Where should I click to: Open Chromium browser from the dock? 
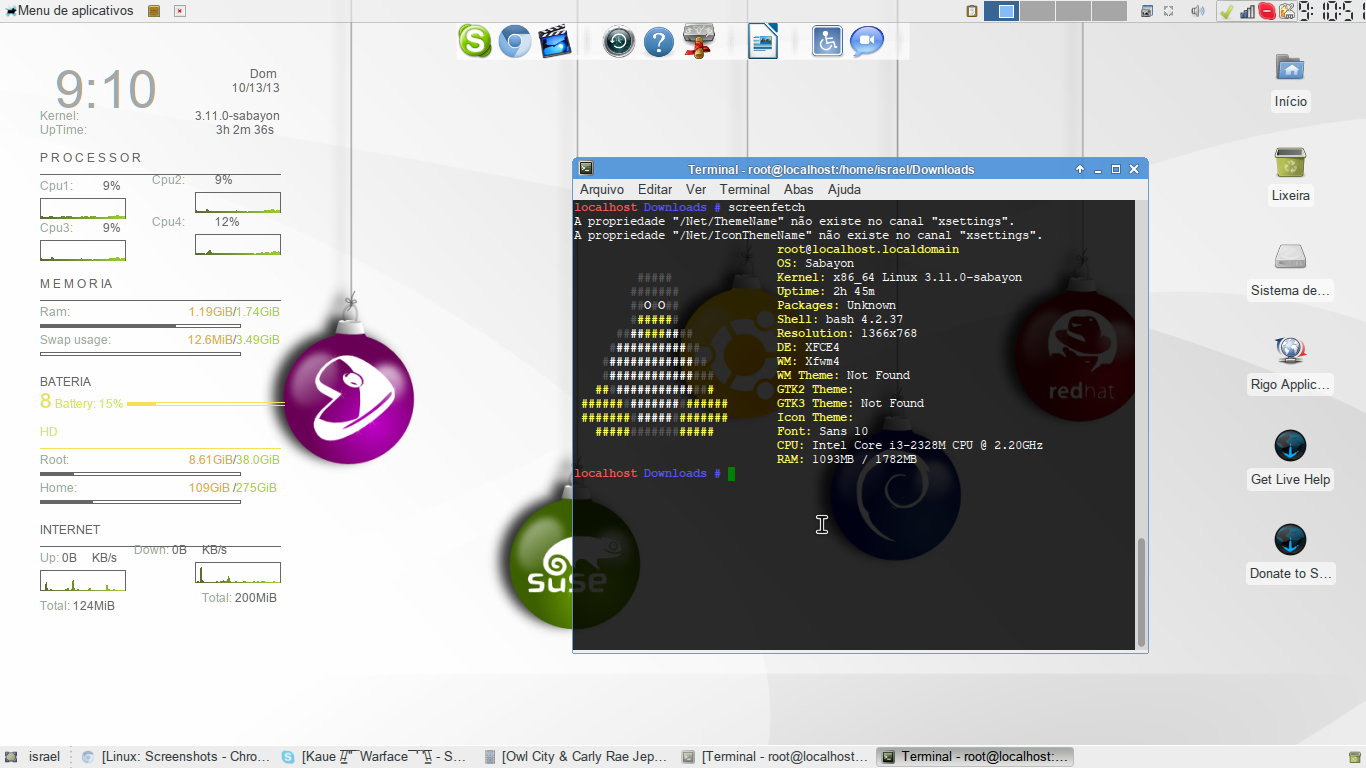click(x=515, y=42)
